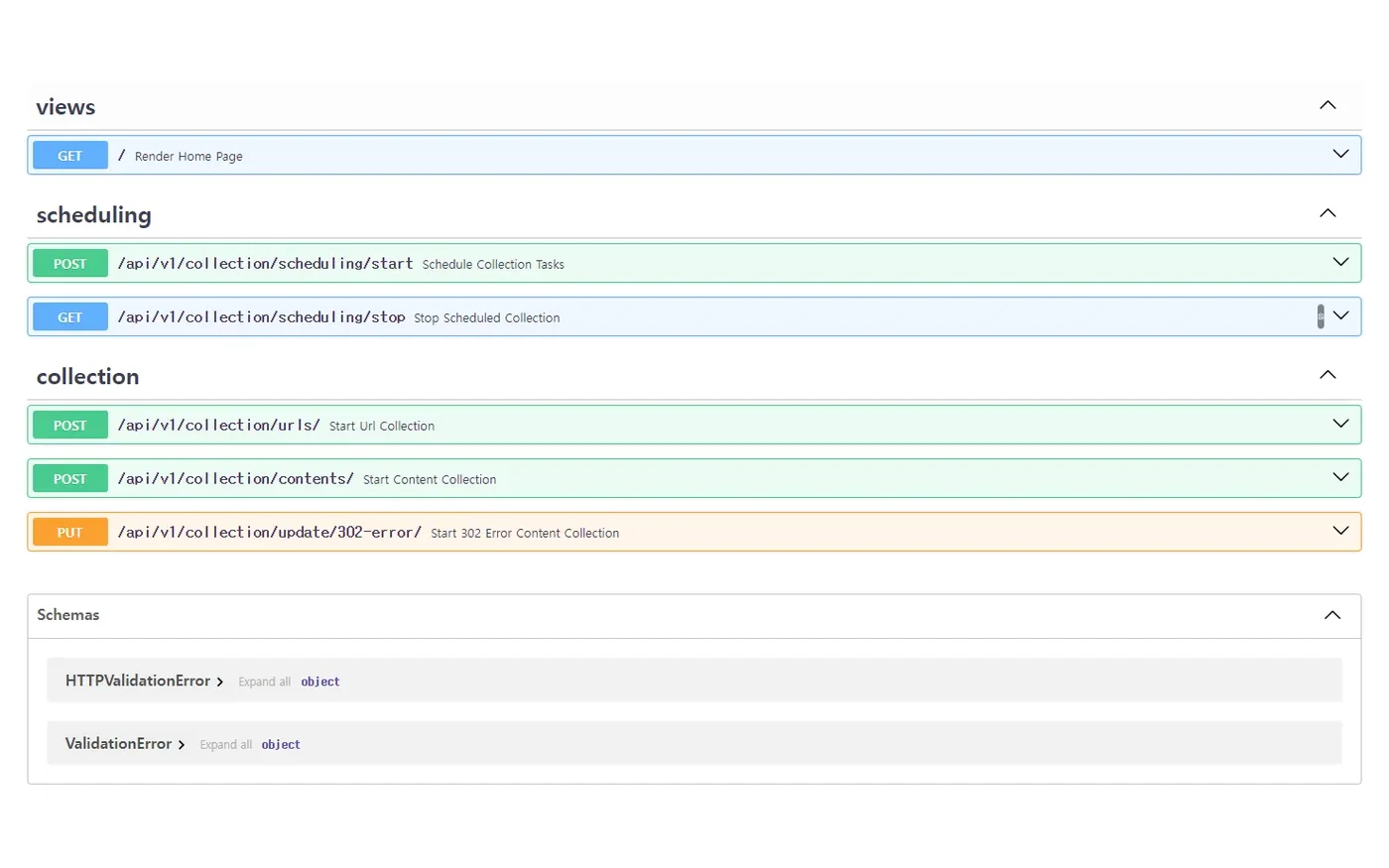Click the 'Render Home Page' summary text
1389x868 pixels.
point(189,157)
